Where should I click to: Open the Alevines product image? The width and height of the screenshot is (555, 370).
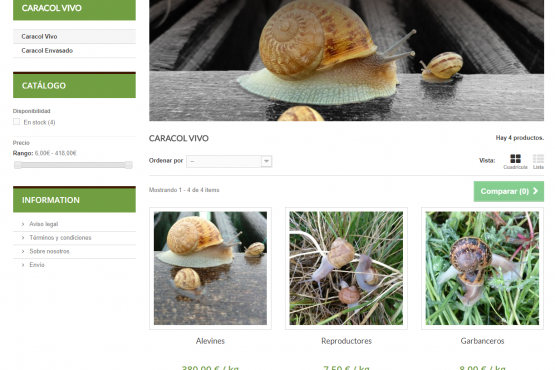[x=210, y=268]
